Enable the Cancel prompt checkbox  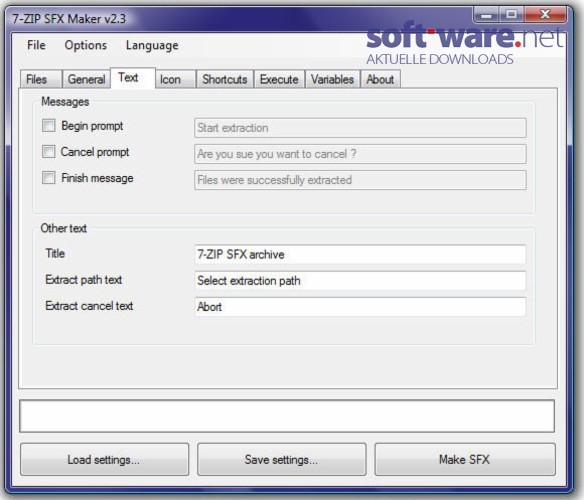[49, 152]
